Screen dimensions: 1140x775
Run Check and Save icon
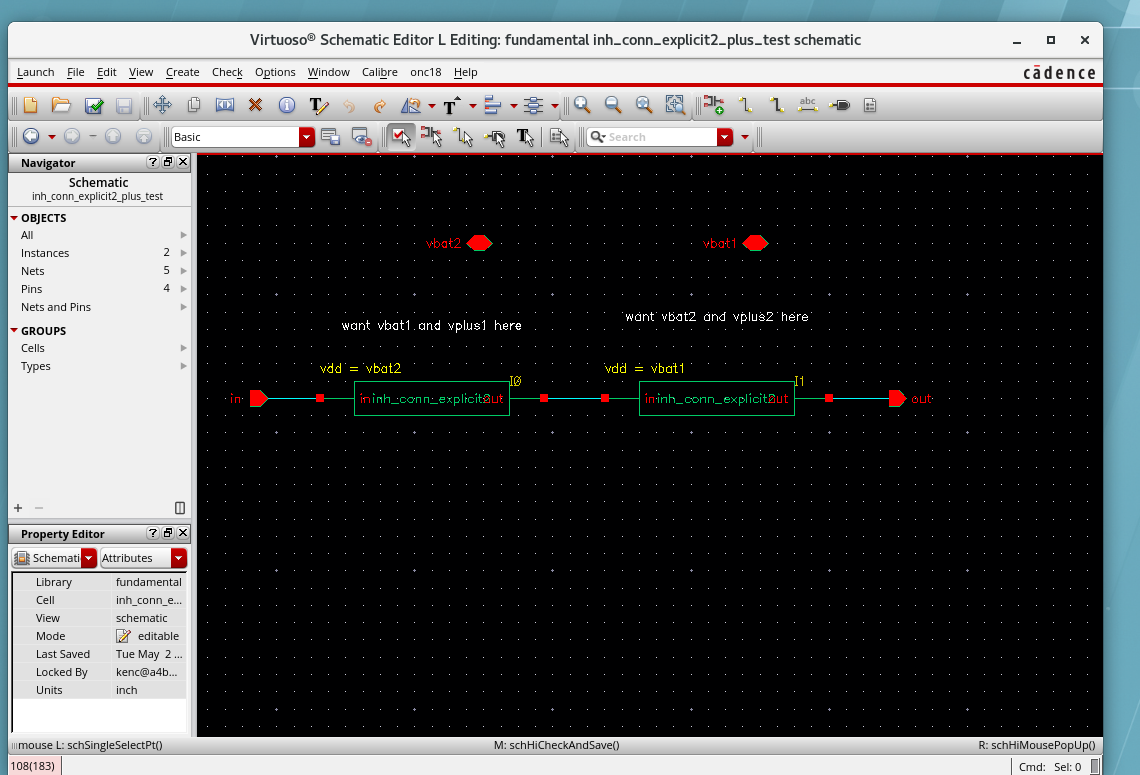coord(94,105)
